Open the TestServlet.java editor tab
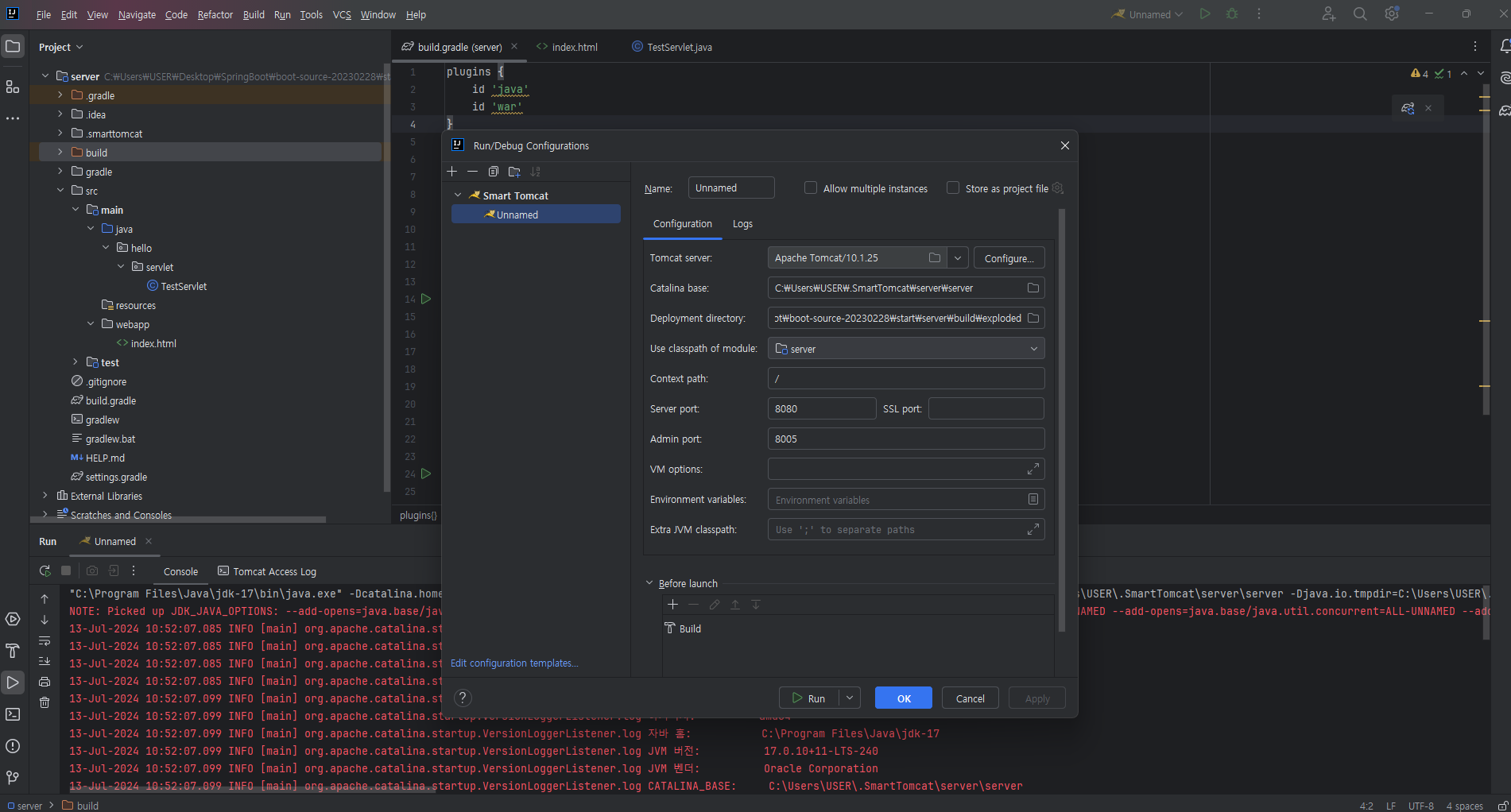The width and height of the screenshot is (1511, 812). pyautogui.click(x=672, y=48)
